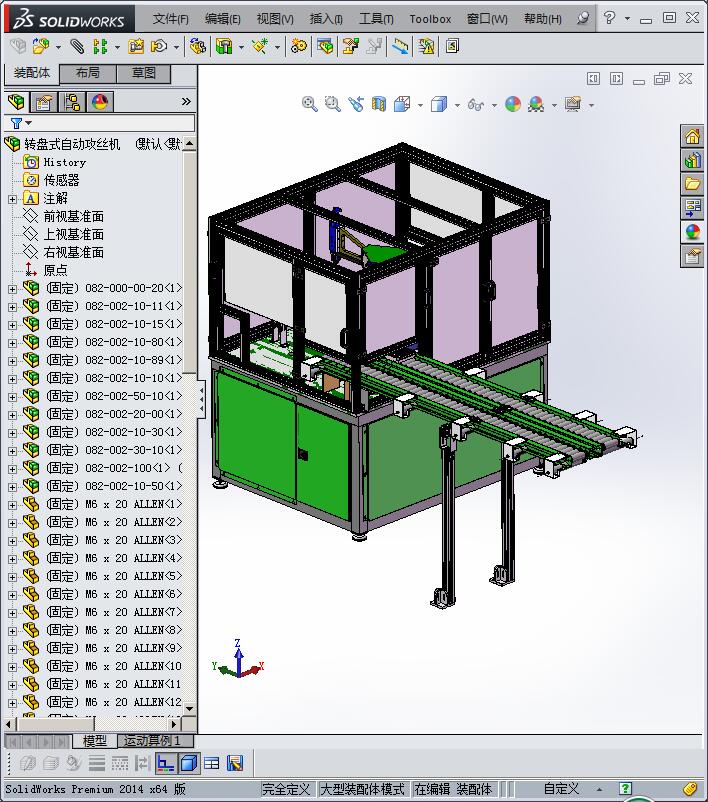The height and width of the screenshot is (802, 708).
Task: Click the Show Hidden Components icon
Action: coord(197,47)
